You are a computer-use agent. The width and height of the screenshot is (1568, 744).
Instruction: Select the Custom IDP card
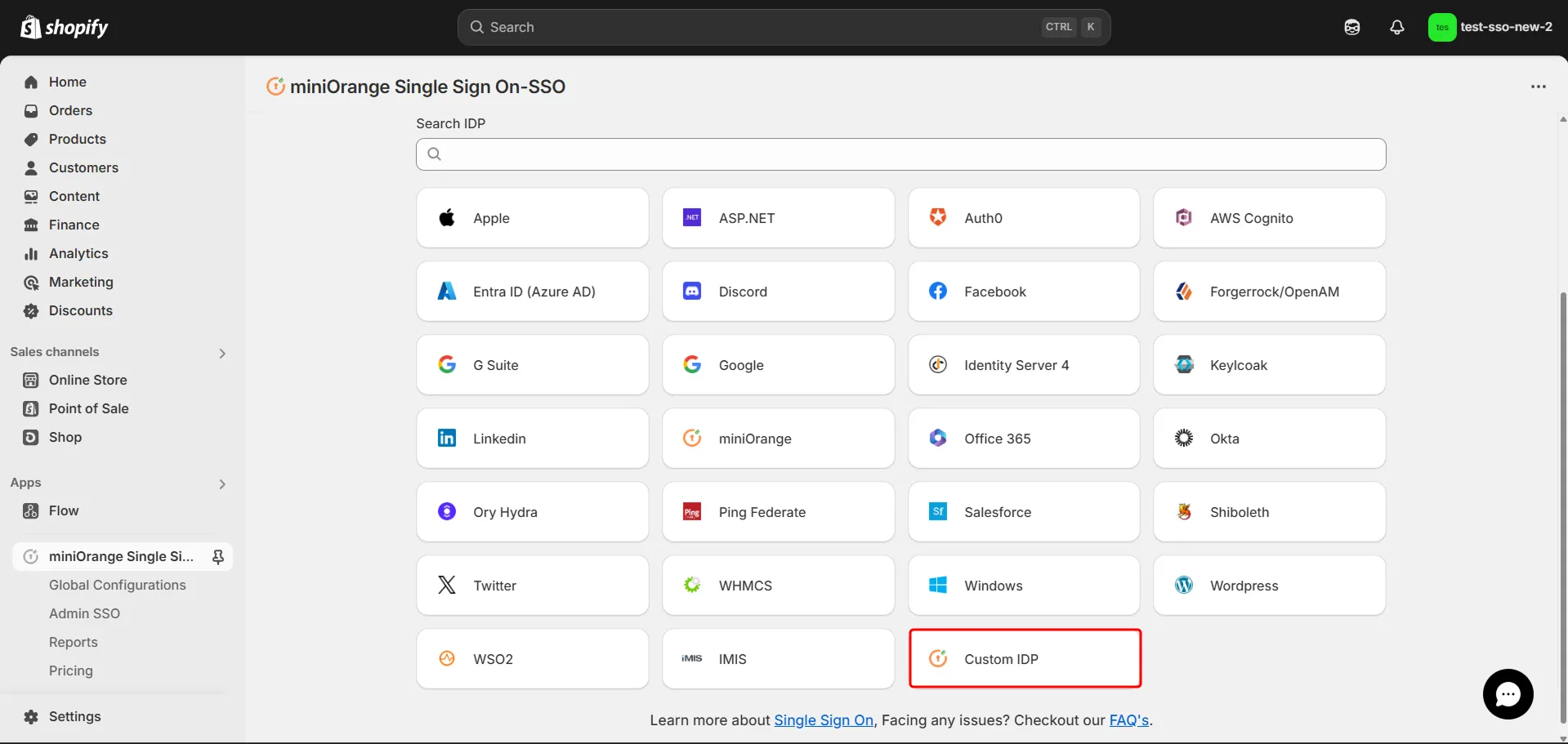[1025, 658]
